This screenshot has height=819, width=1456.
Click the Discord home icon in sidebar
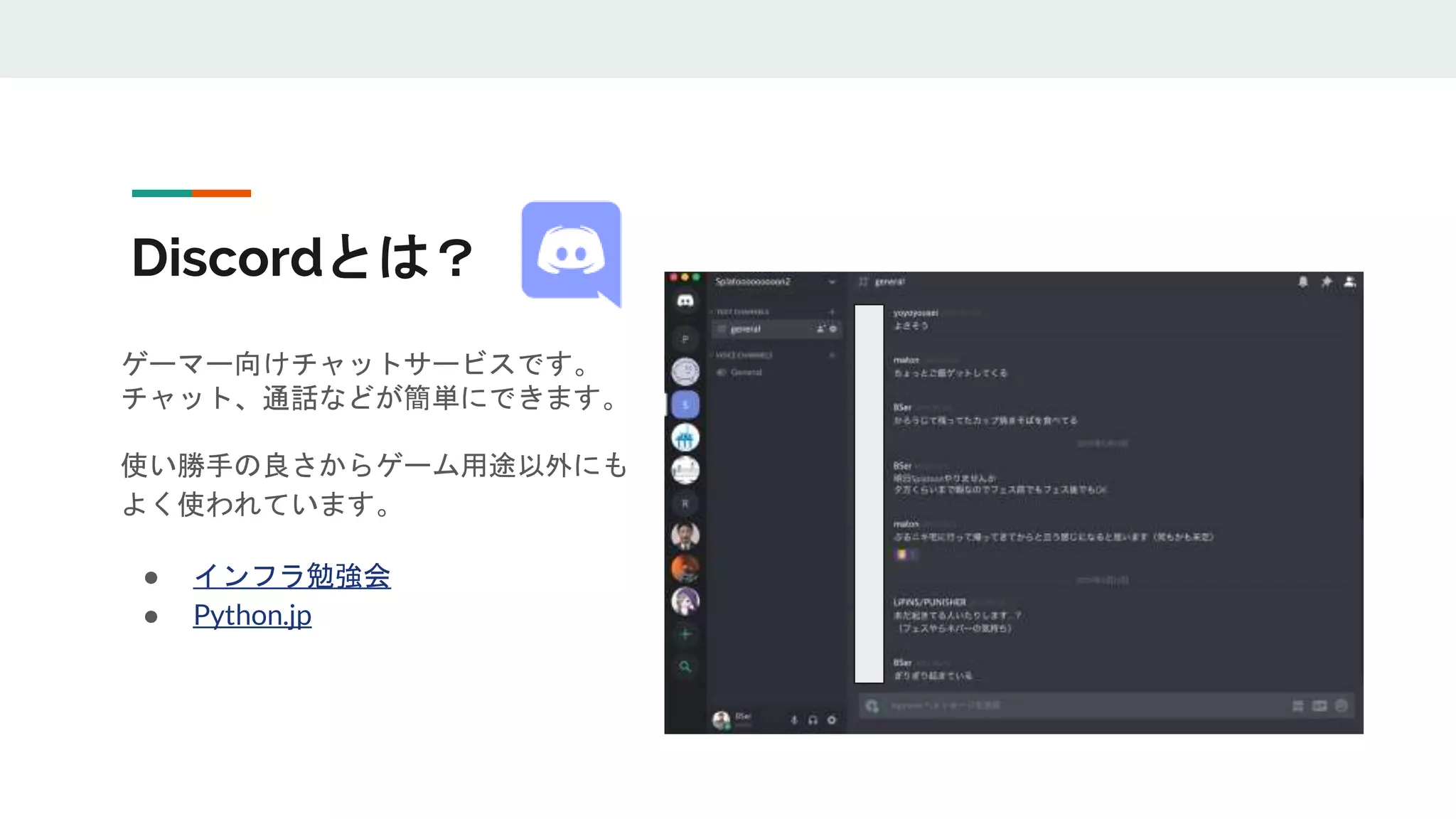tap(685, 301)
